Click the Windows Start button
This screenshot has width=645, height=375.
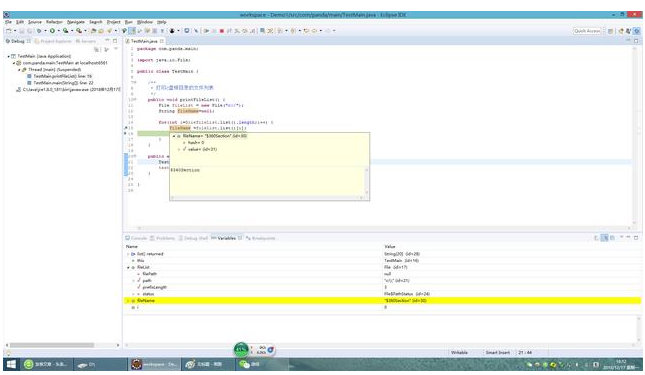pyautogui.click(x=11, y=364)
